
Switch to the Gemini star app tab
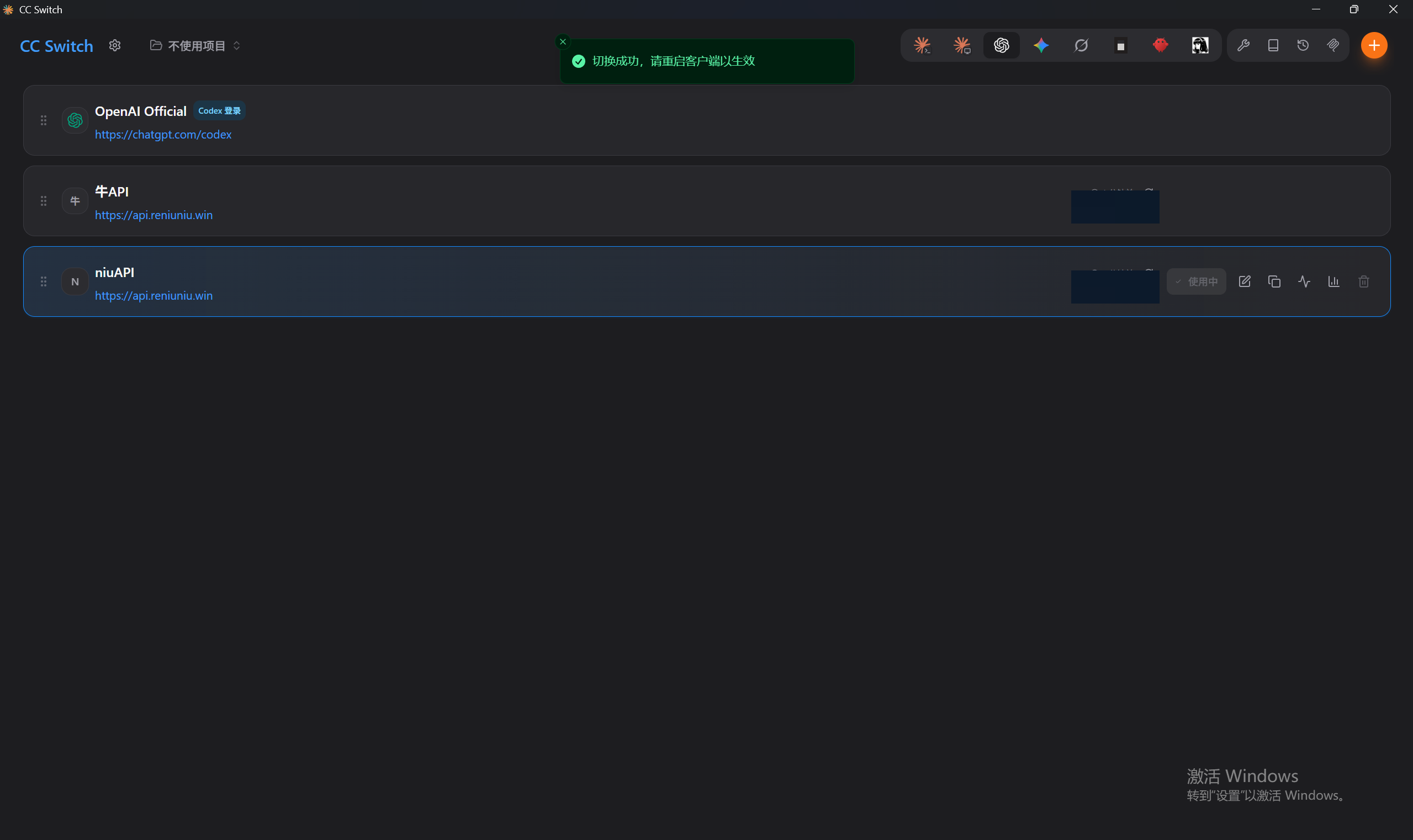(x=1041, y=45)
